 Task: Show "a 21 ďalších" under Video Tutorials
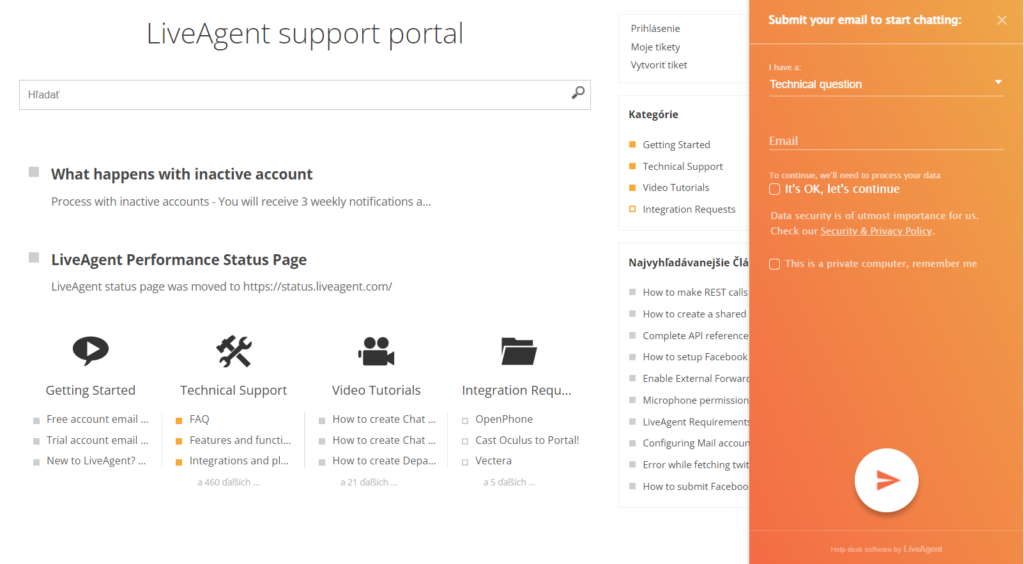(370, 482)
